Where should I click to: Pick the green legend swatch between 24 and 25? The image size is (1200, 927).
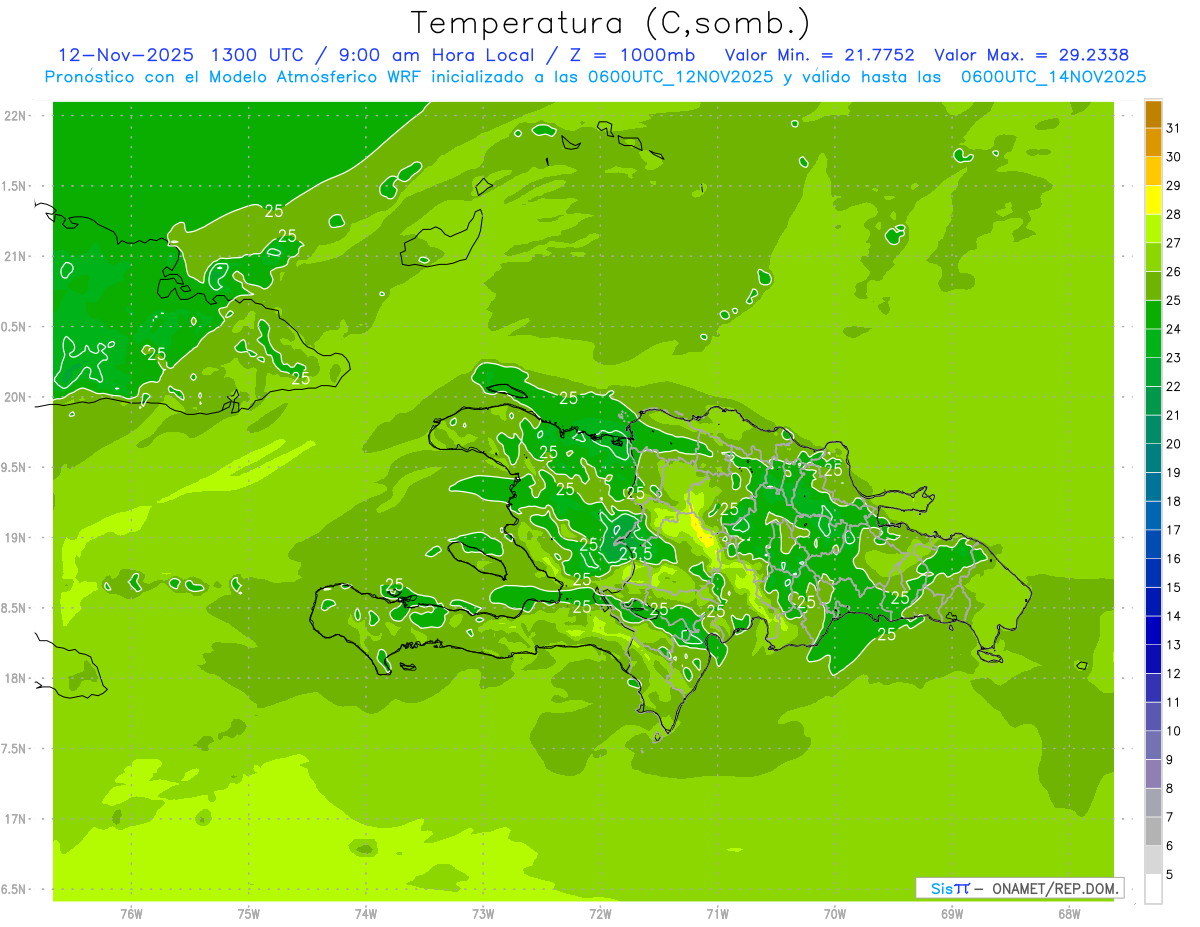pos(1153,315)
